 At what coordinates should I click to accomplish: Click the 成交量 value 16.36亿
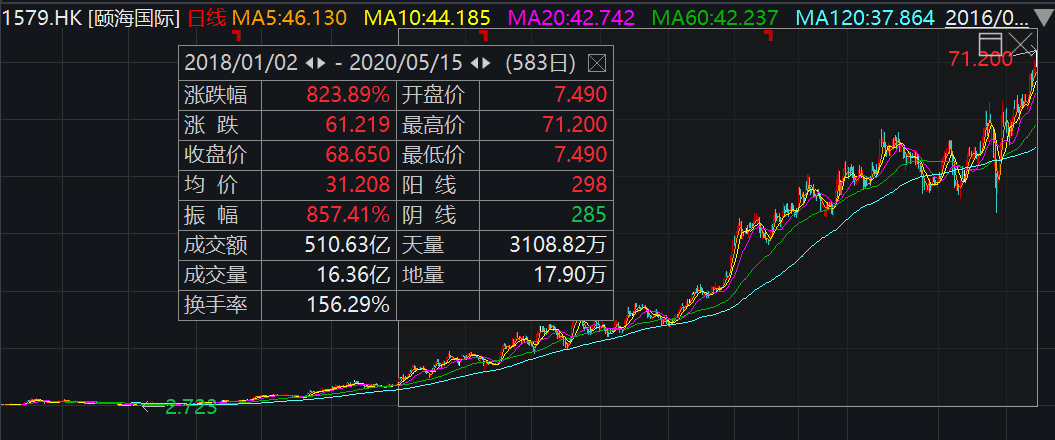pyautogui.click(x=351, y=275)
